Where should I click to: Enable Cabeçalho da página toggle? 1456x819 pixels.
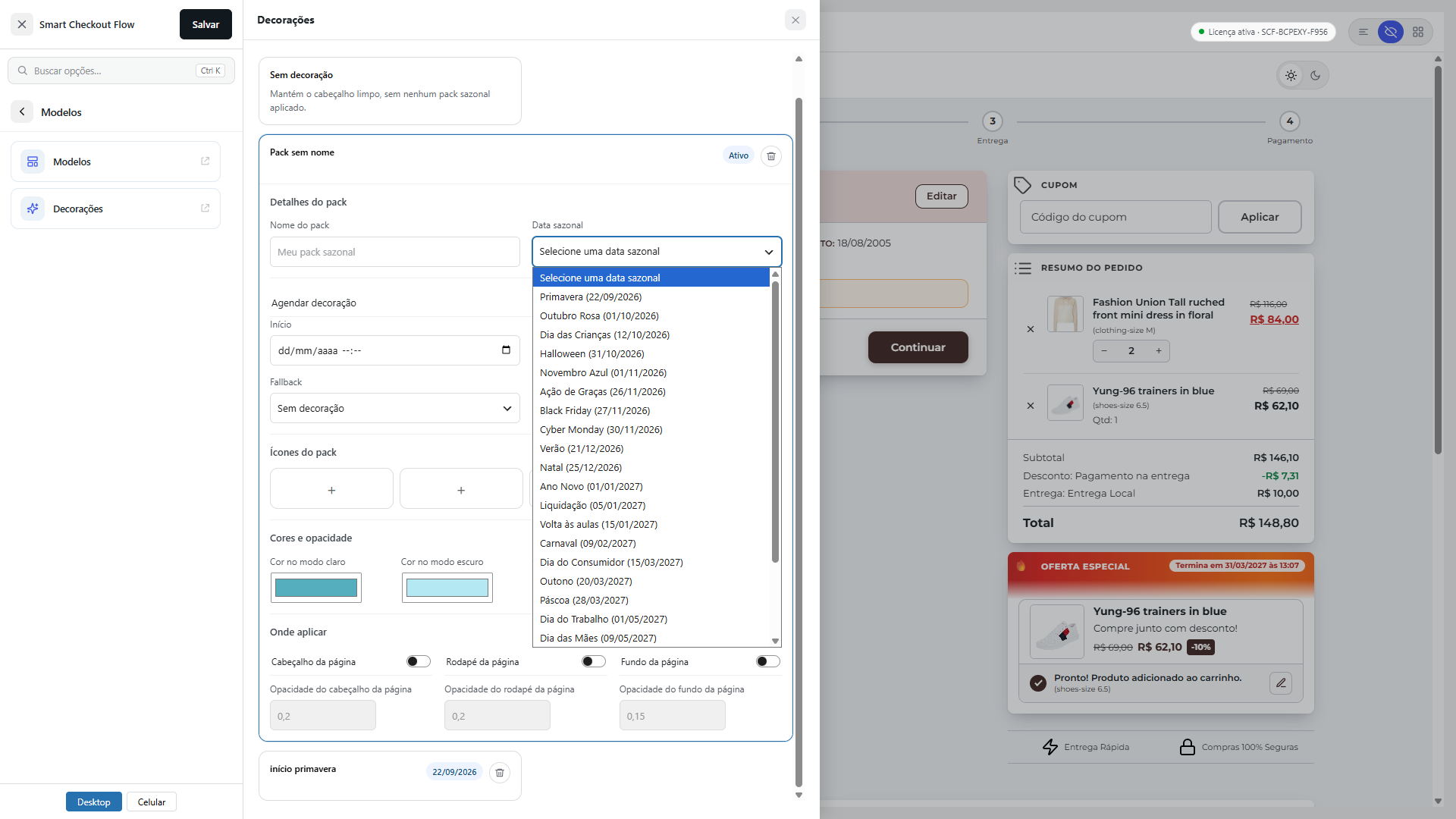coord(419,661)
